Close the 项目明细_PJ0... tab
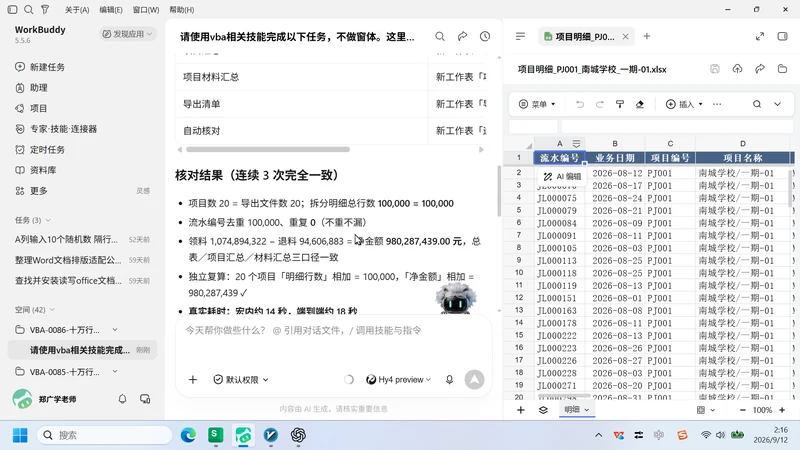Image resolution: width=800 pixels, height=450 pixels. [x=625, y=36]
